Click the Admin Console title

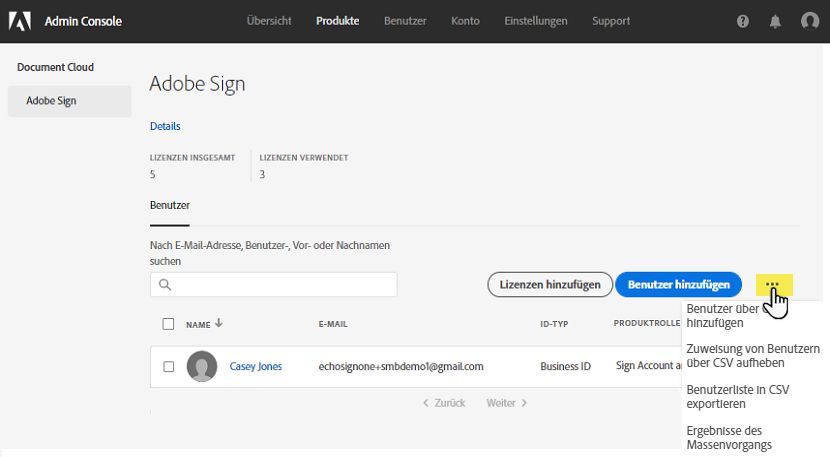(83, 21)
